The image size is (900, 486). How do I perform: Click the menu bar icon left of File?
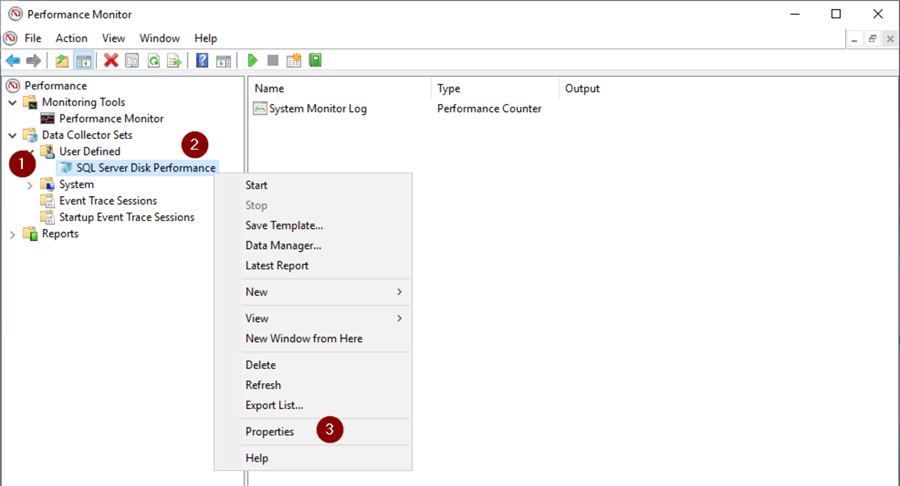[x=10, y=38]
